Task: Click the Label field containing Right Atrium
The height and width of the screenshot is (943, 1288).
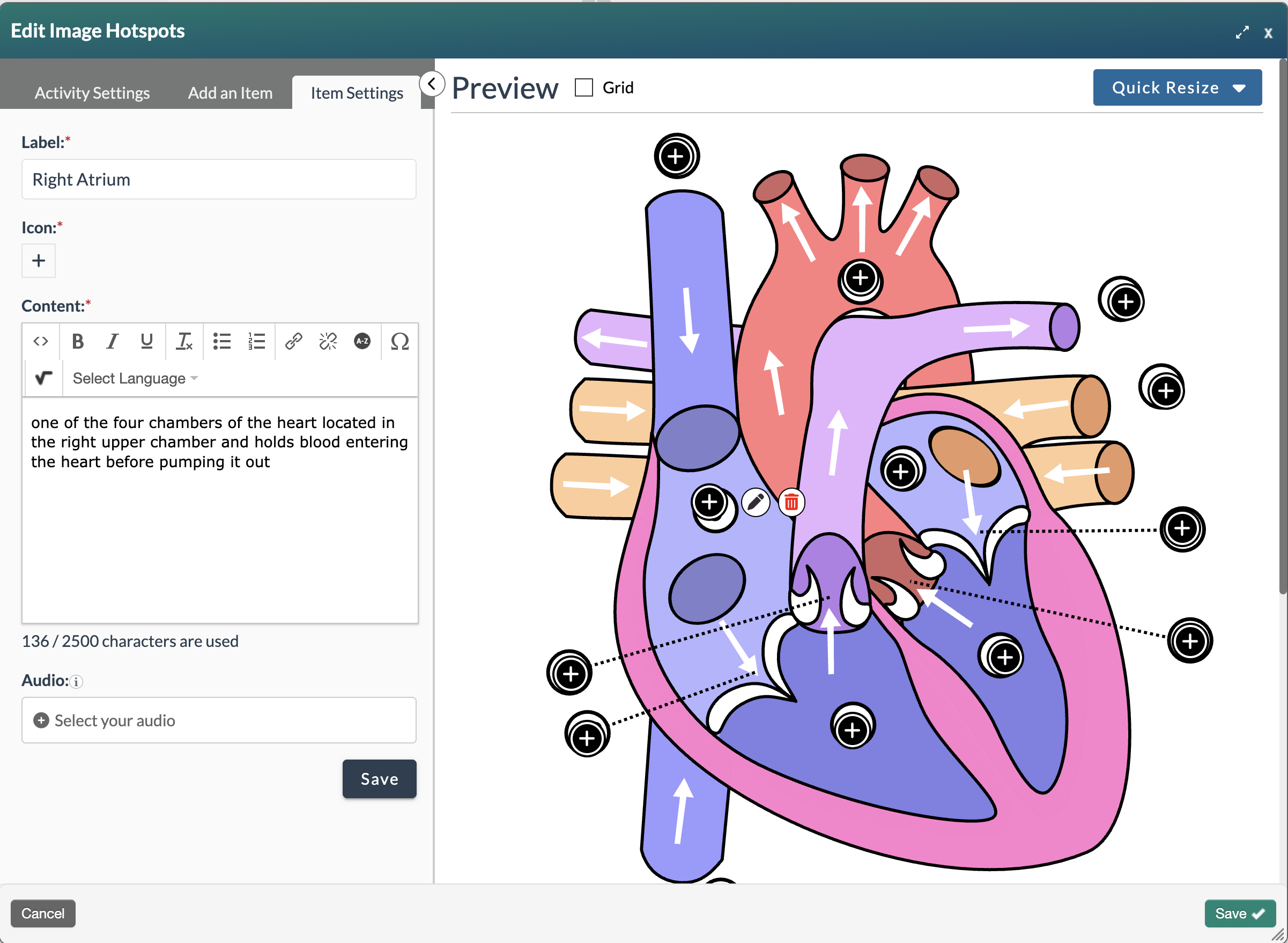Action: [219, 179]
